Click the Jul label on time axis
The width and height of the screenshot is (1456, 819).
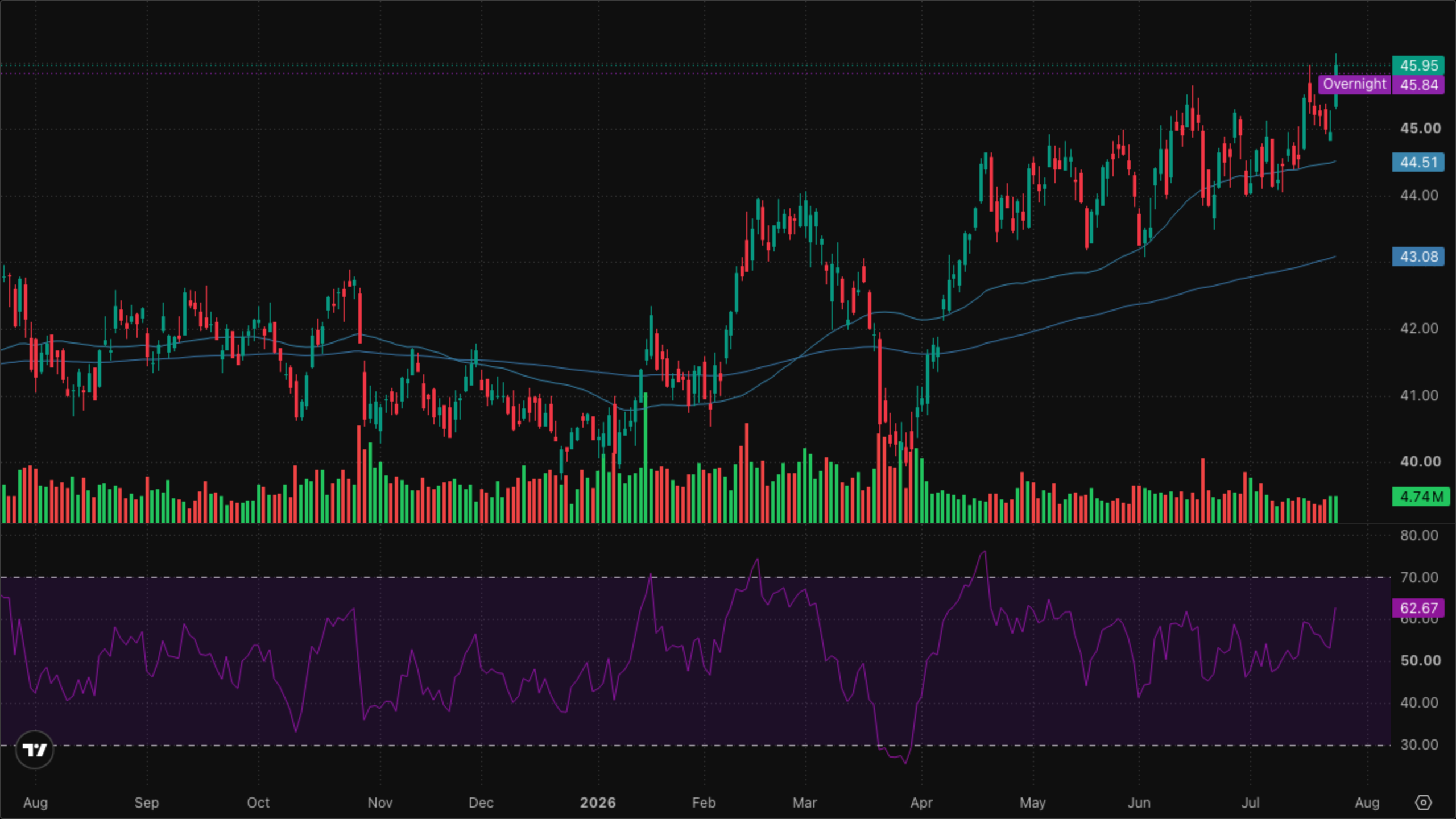click(1250, 803)
